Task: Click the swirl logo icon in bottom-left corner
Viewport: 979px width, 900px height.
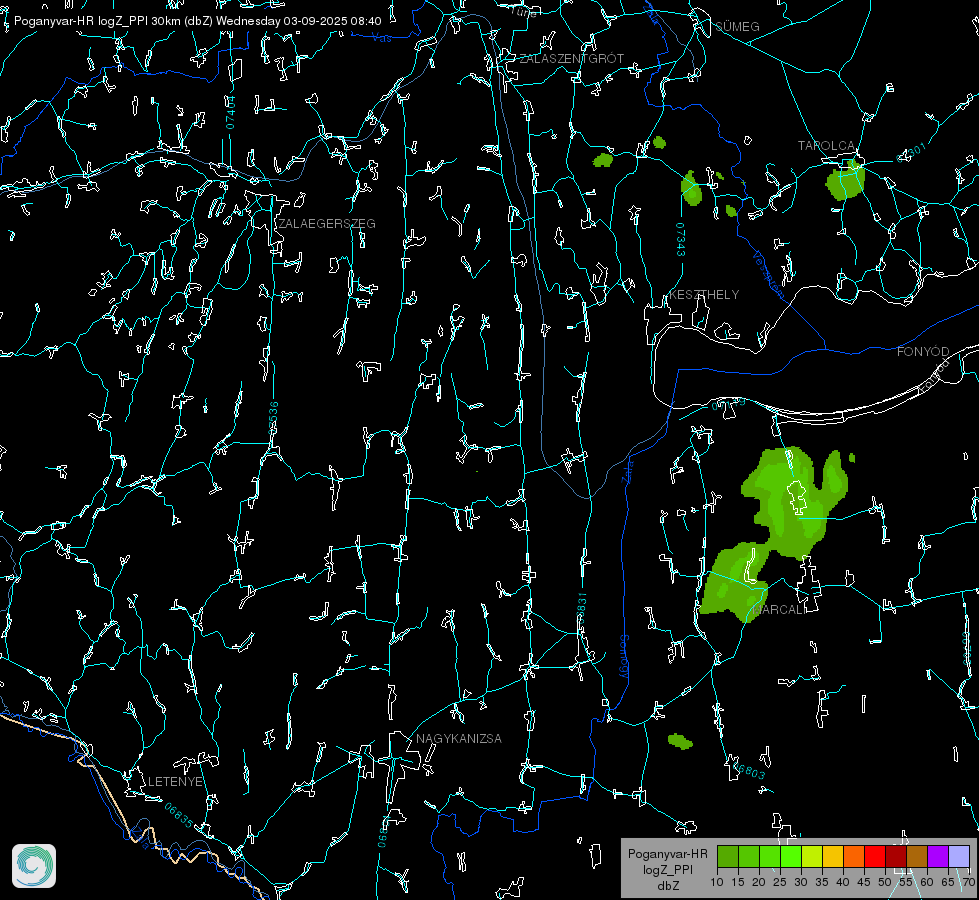Action: [34, 866]
